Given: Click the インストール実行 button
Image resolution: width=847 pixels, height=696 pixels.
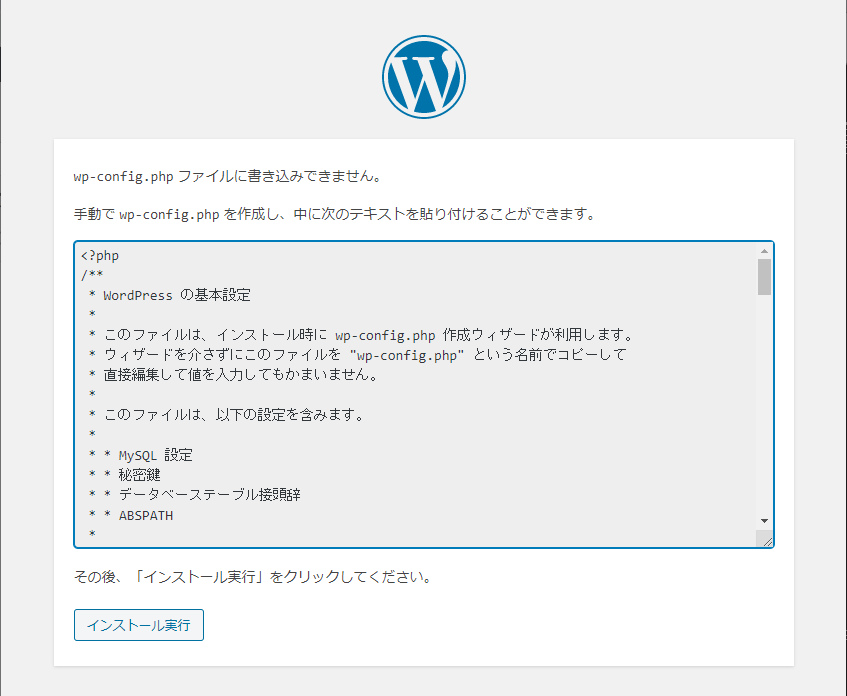Looking at the screenshot, I should [139, 625].
